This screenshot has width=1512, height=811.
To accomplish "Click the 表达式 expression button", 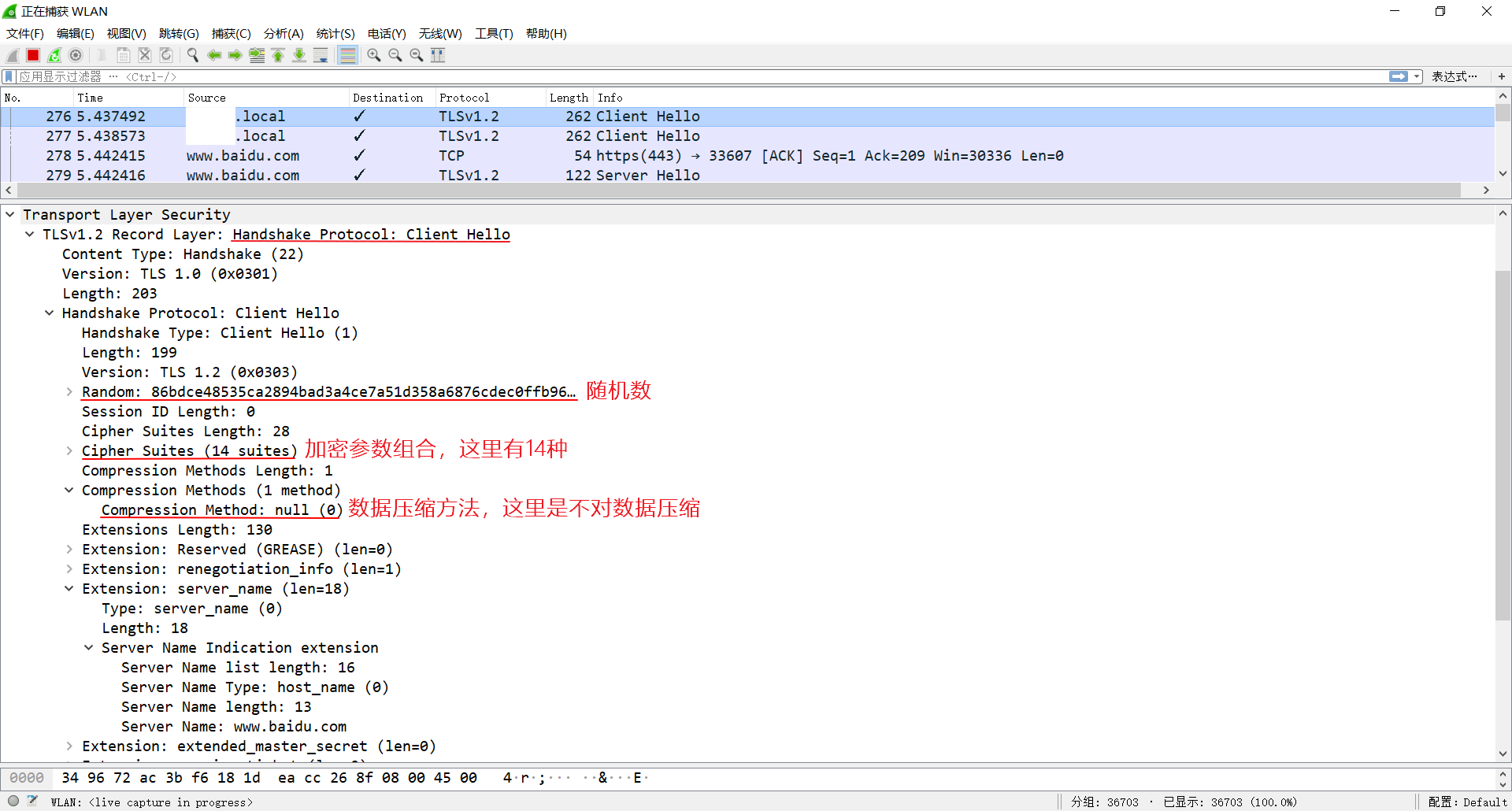I will [1454, 76].
